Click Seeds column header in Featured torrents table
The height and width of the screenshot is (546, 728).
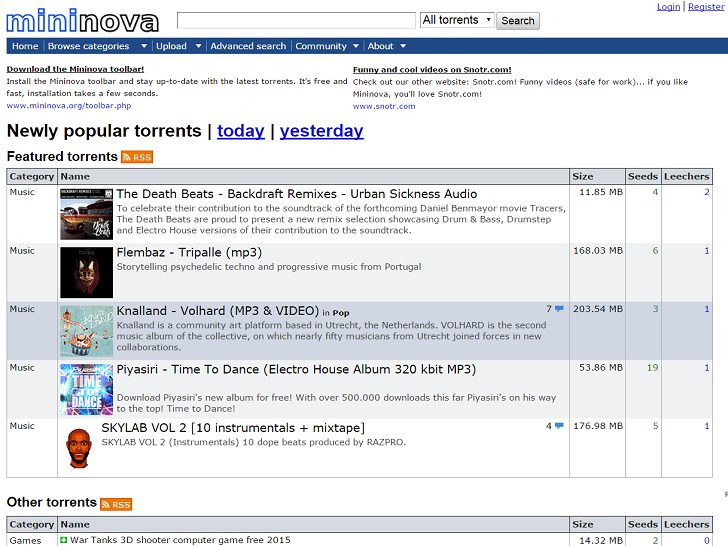[x=643, y=176]
